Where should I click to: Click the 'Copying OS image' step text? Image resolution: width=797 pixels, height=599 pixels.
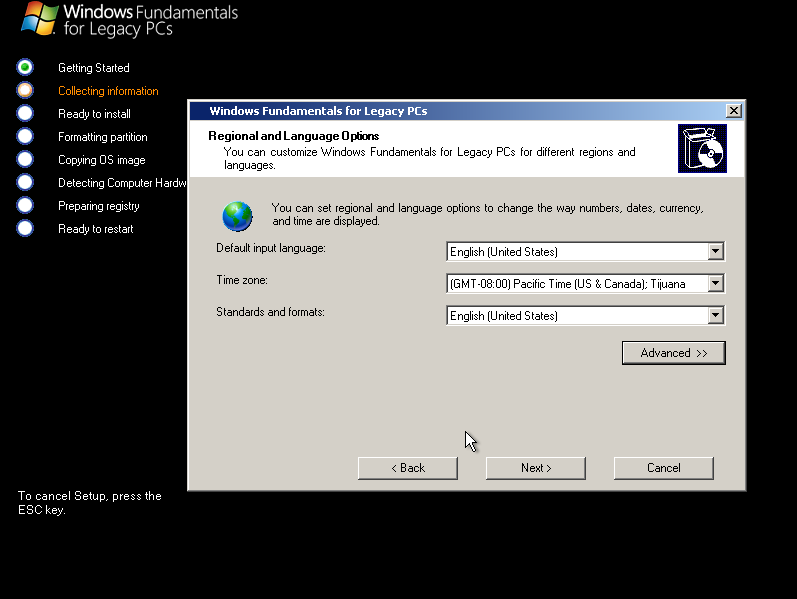coord(102,160)
